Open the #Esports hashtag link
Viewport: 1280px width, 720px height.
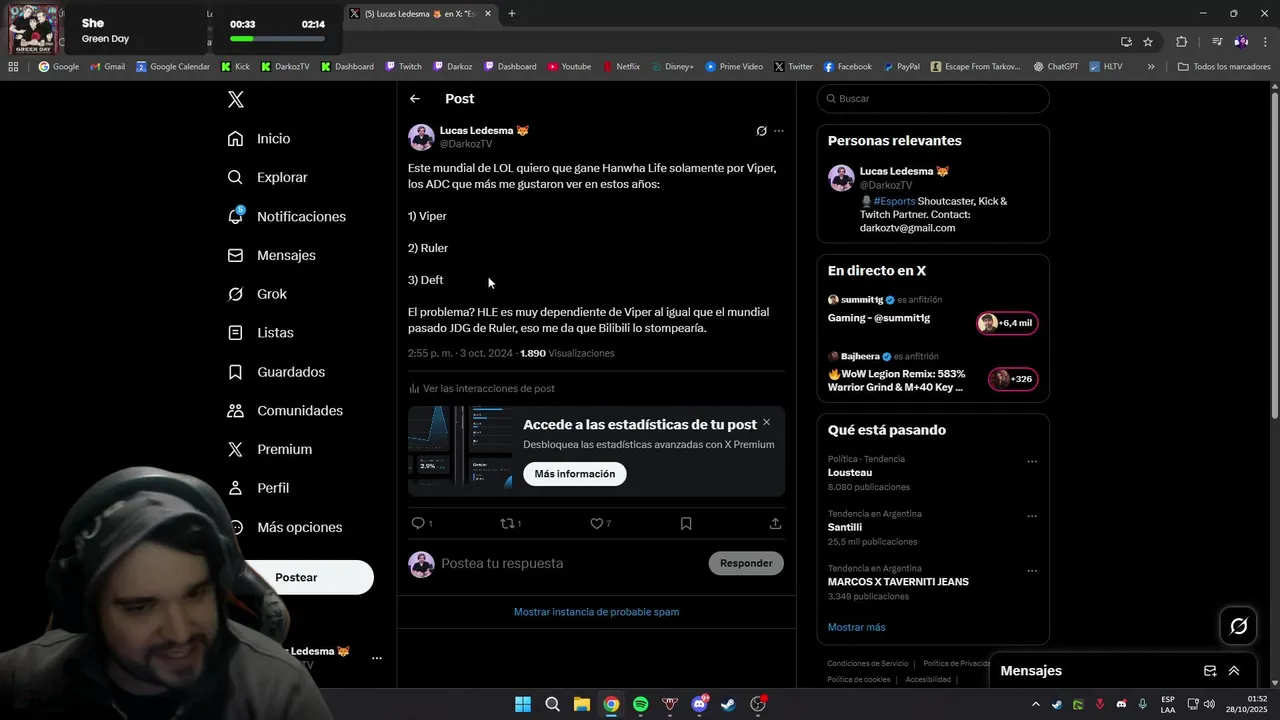pos(894,201)
